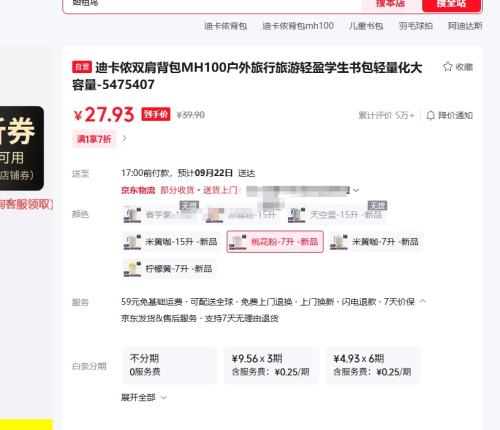Collapse the 服务 details chevron

423,301
